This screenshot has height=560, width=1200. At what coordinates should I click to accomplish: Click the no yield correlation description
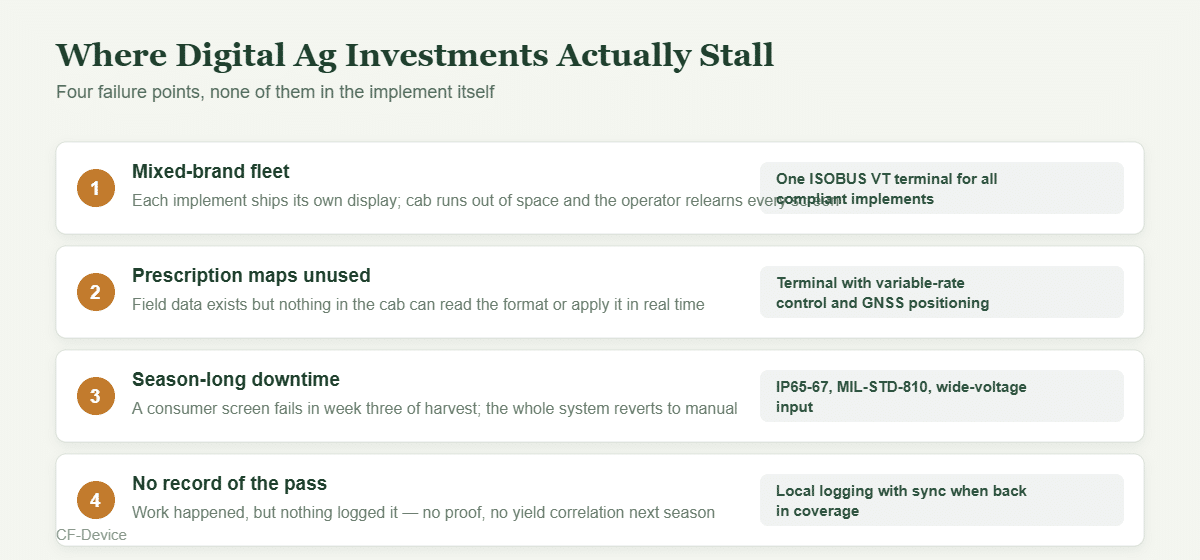pos(423,512)
